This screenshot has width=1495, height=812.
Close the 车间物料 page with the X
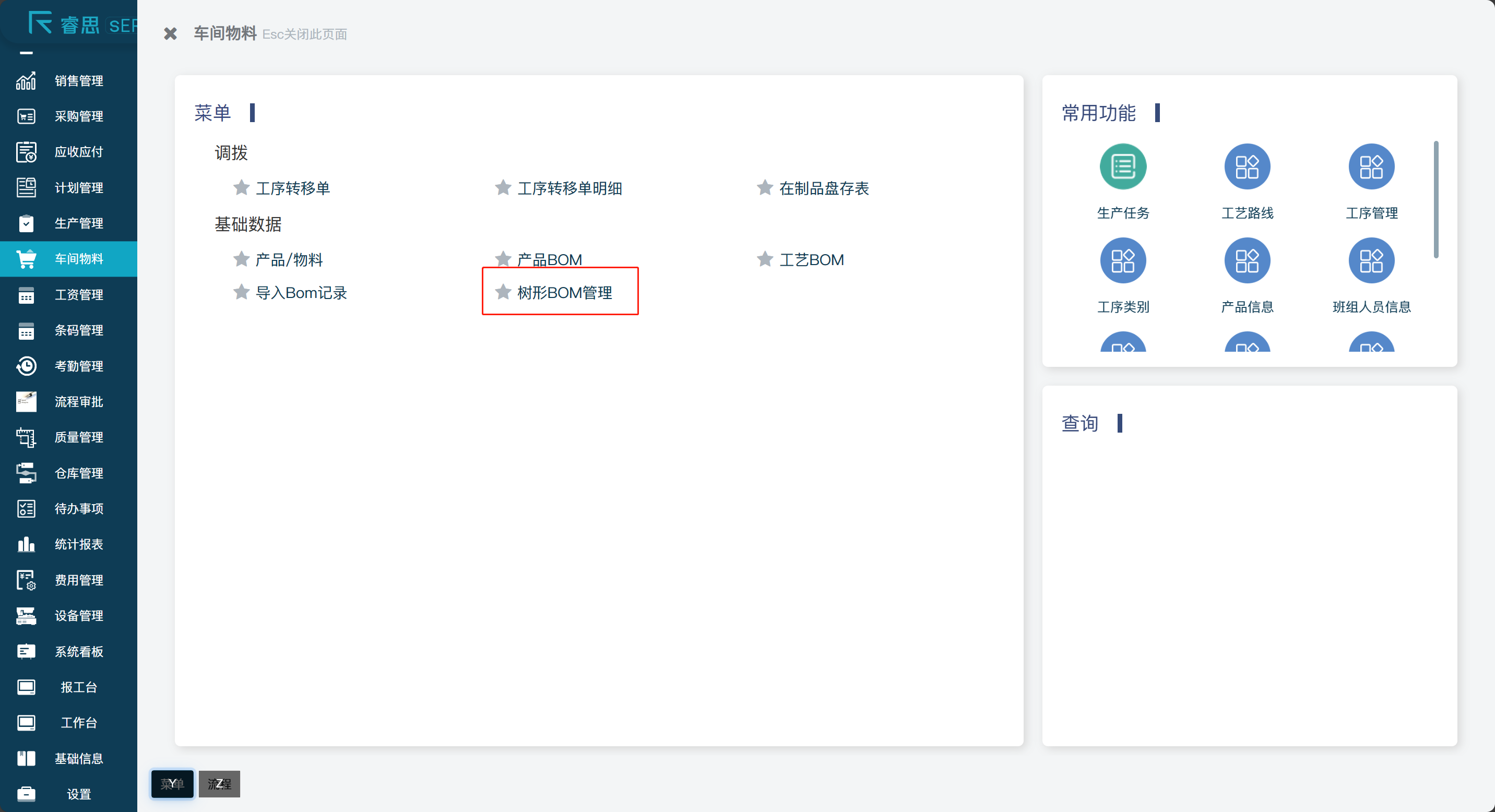[170, 33]
